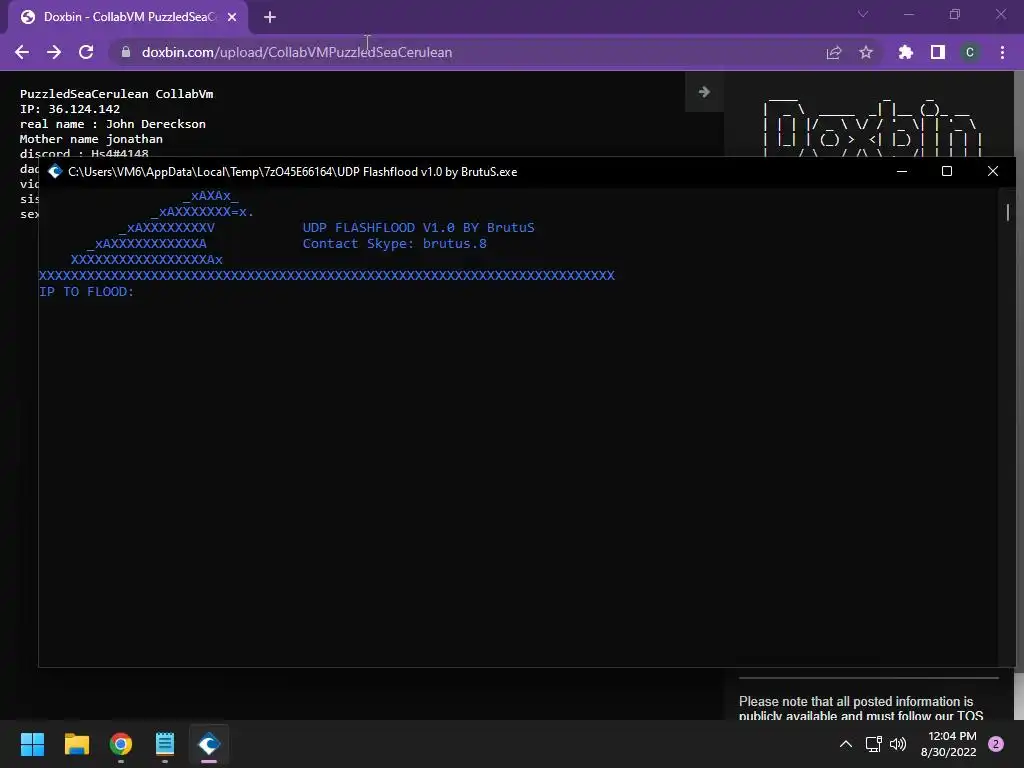This screenshot has width=1024, height=768.
Task: Click 'IP: 36.124.142' text line
Action: tap(70, 109)
